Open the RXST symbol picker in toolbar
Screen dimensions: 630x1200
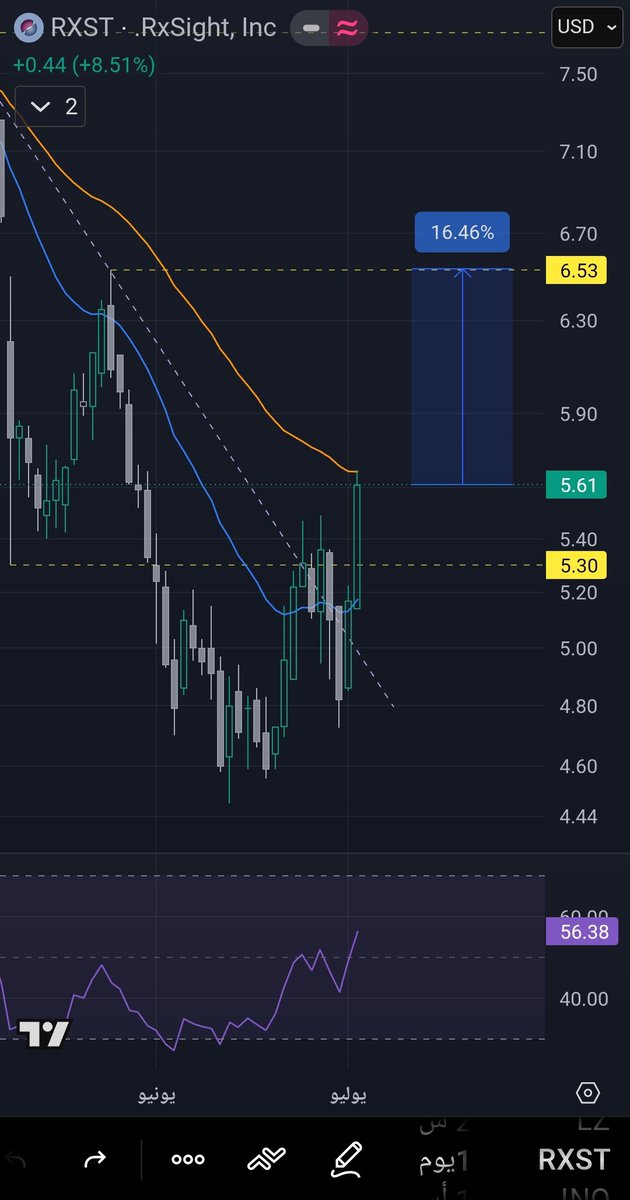(x=573, y=1160)
